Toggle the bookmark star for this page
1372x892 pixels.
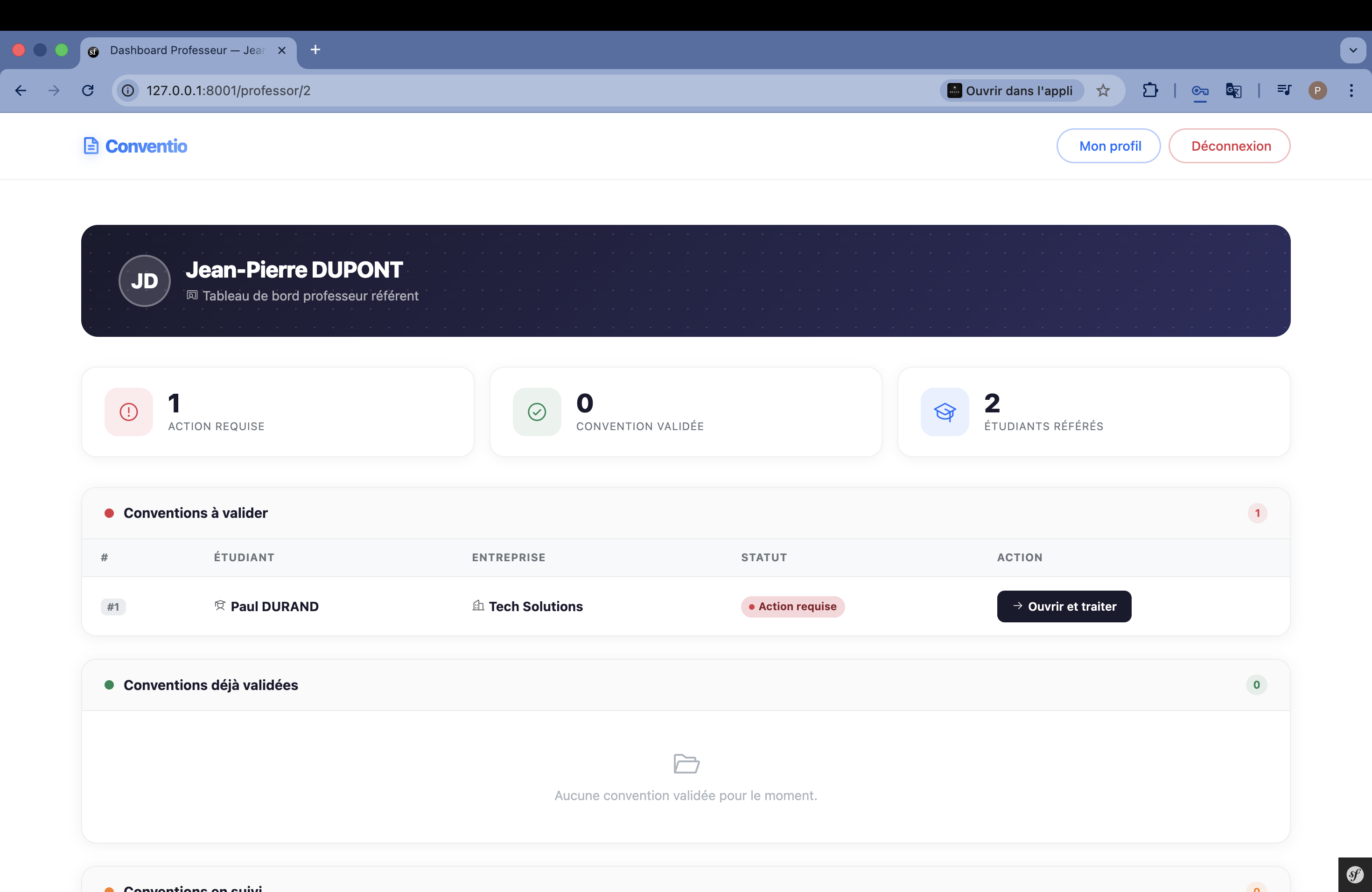(x=1104, y=91)
